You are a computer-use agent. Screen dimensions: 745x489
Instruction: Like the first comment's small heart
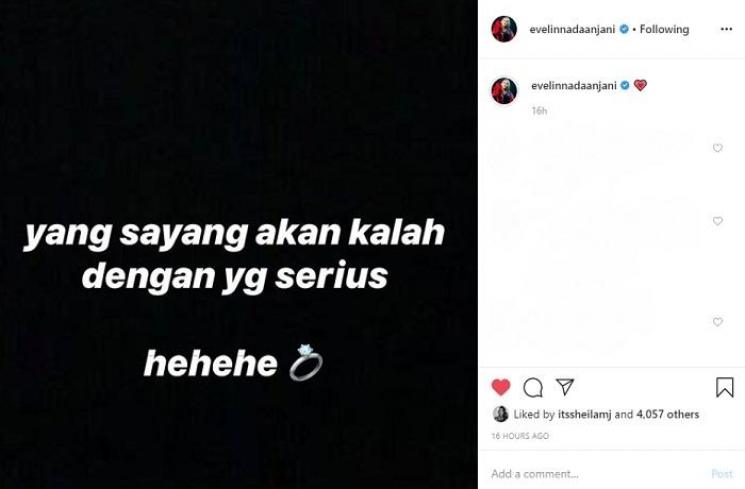pyautogui.click(x=717, y=148)
